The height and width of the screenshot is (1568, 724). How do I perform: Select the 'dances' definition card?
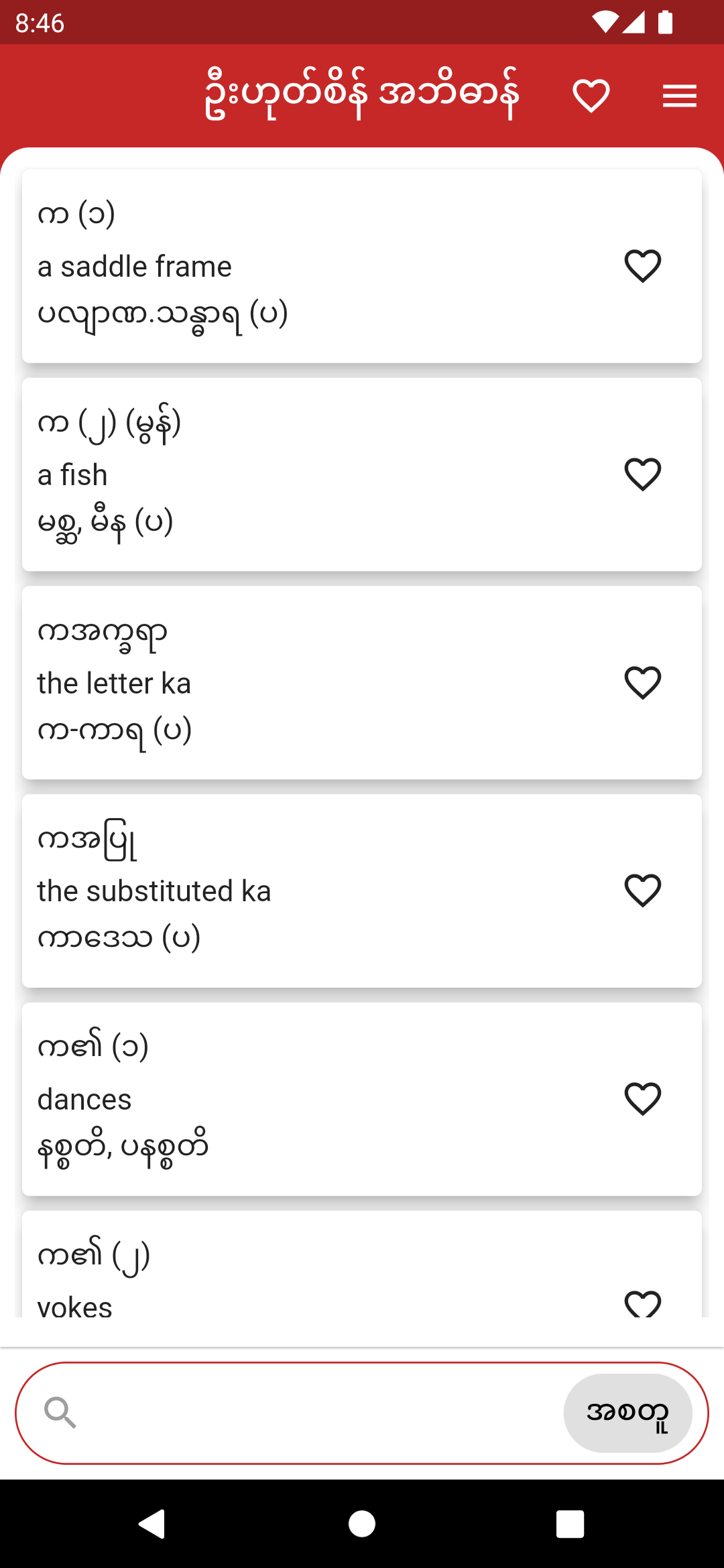(362, 1099)
